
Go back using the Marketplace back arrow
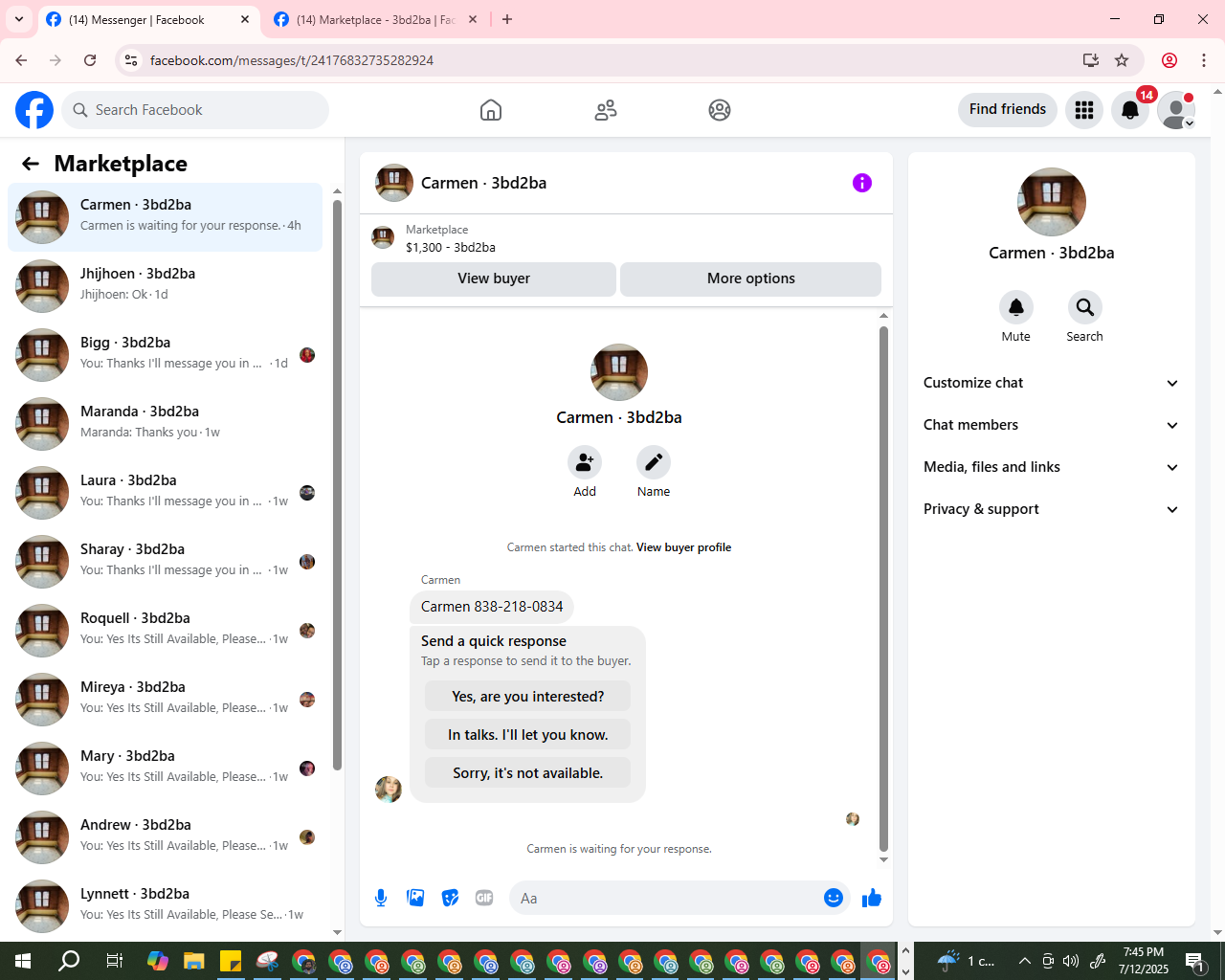31,164
